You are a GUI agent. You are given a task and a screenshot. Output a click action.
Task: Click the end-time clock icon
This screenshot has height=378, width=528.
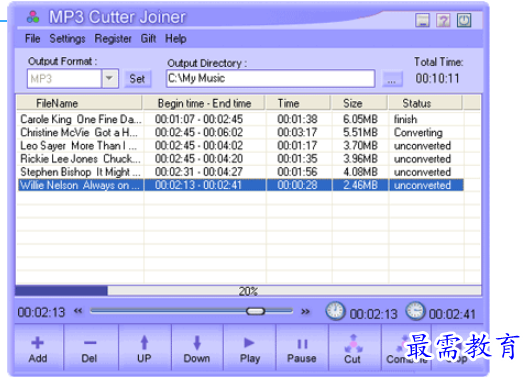pyautogui.click(x=415, y=311)
